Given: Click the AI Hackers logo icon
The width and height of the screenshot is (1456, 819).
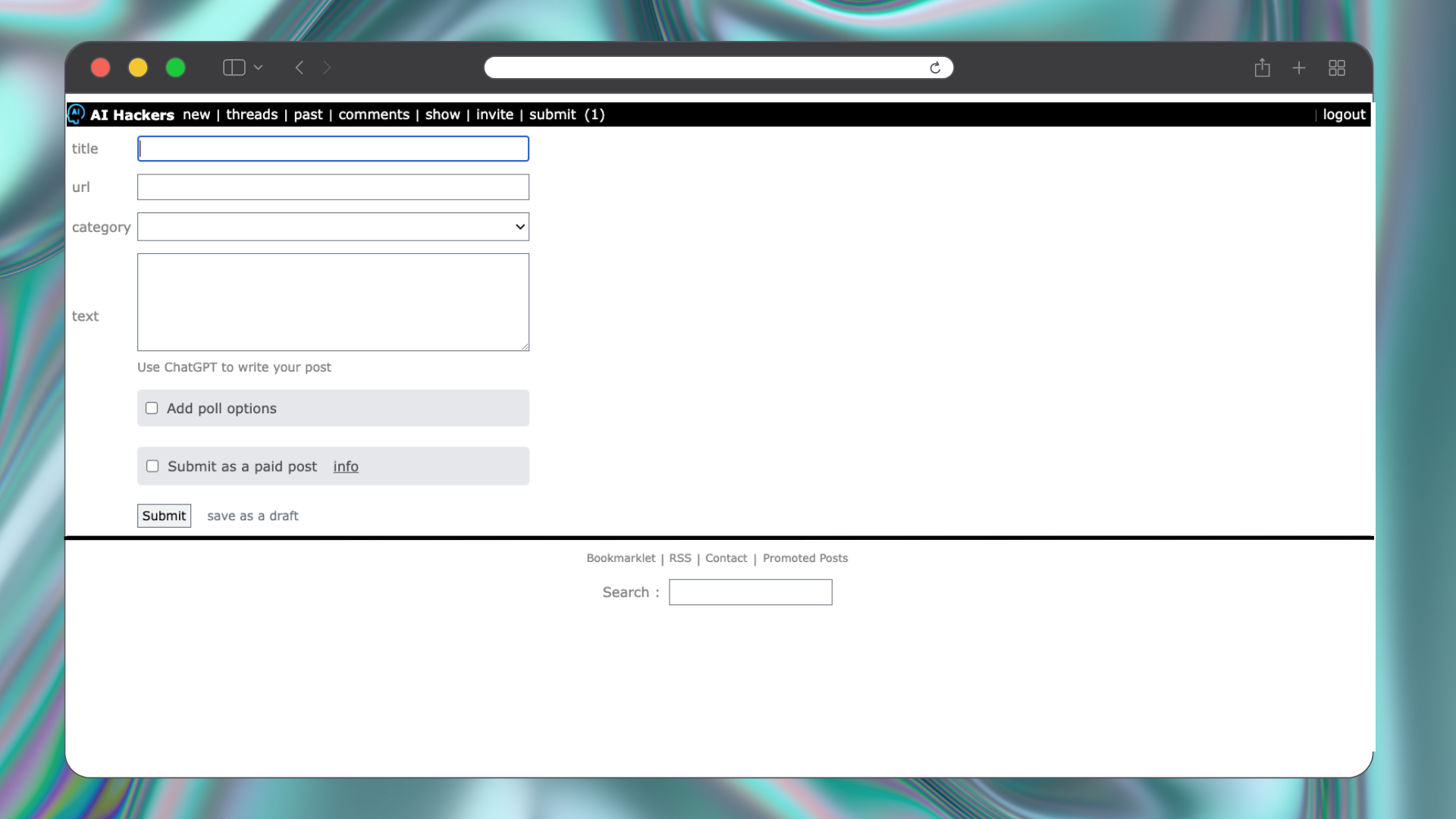Looking at the screenshot, I should pyautogui.click(x=76, y=115).
